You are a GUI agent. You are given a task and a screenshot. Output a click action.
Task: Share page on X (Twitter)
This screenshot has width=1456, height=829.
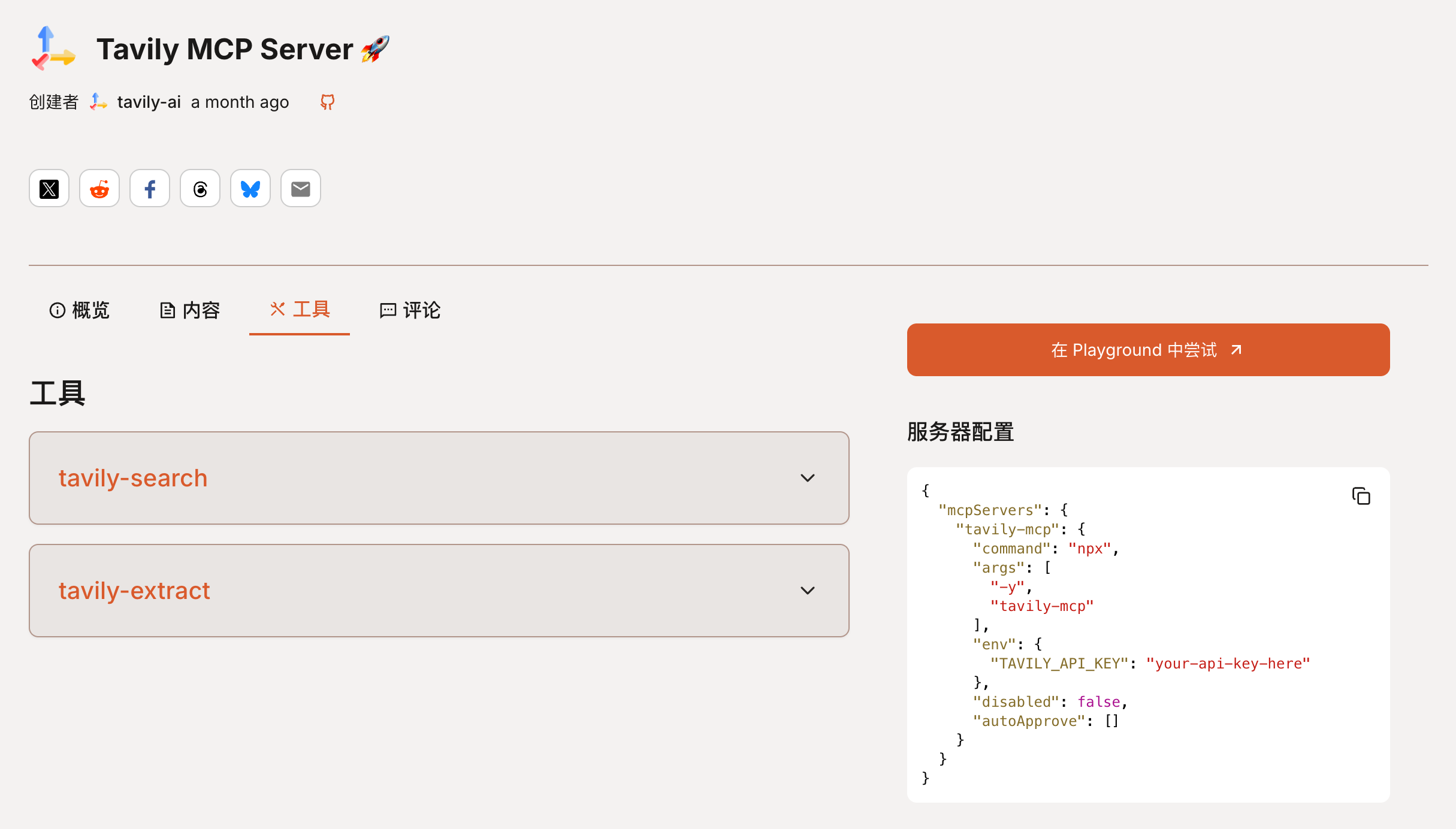click(49, 189)
